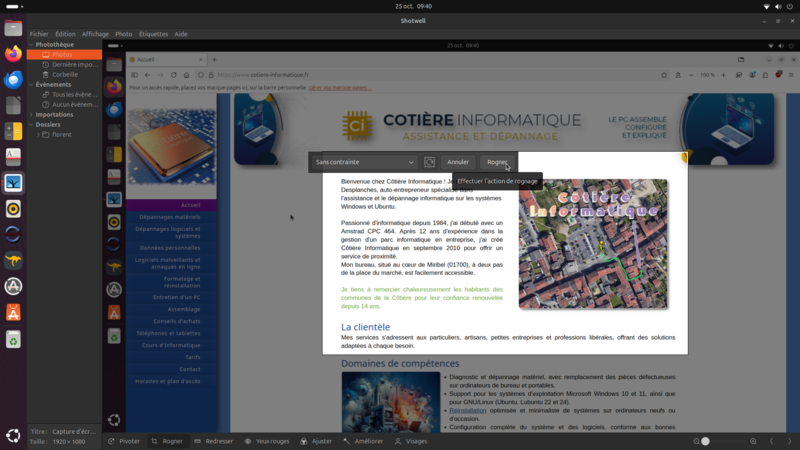Toggle the Yeux rouges red-eye tool
Viewport: 800px width, 450px height.
267,441
